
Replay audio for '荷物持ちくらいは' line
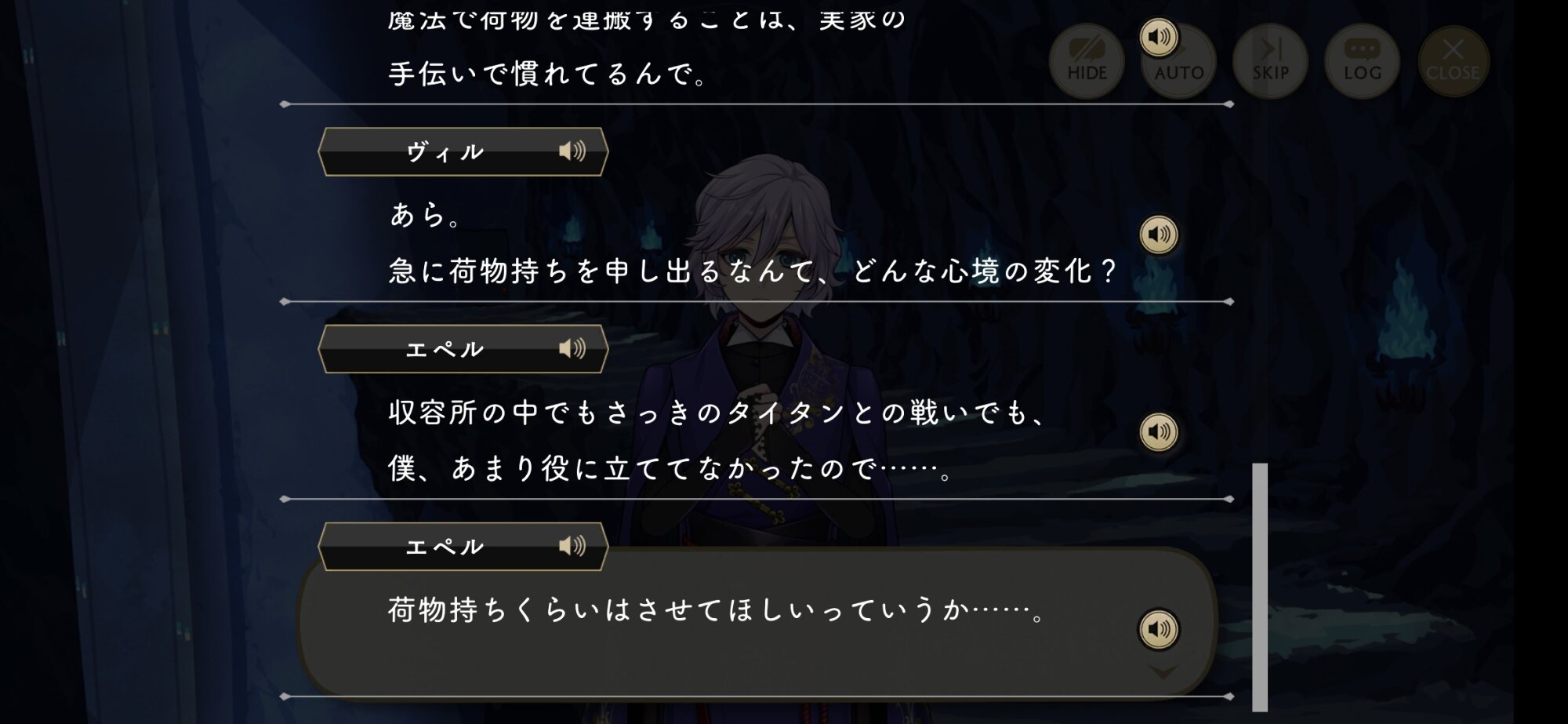(x=1159, y=629)
